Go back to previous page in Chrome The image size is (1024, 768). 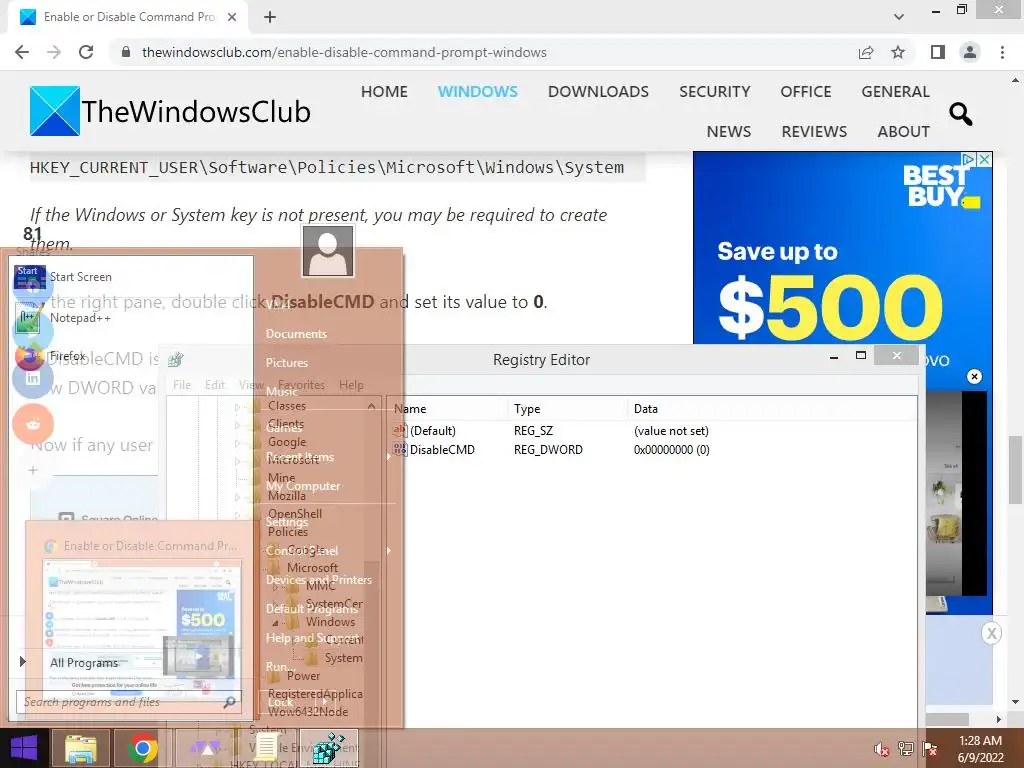(22, 52)
